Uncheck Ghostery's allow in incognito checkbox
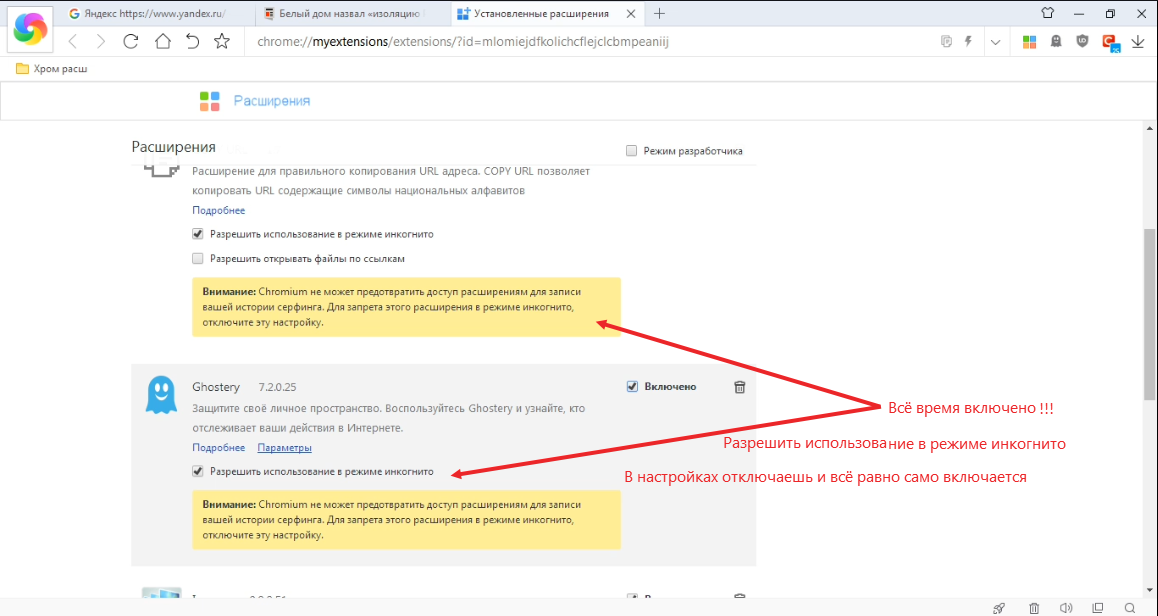 (198, 471)
